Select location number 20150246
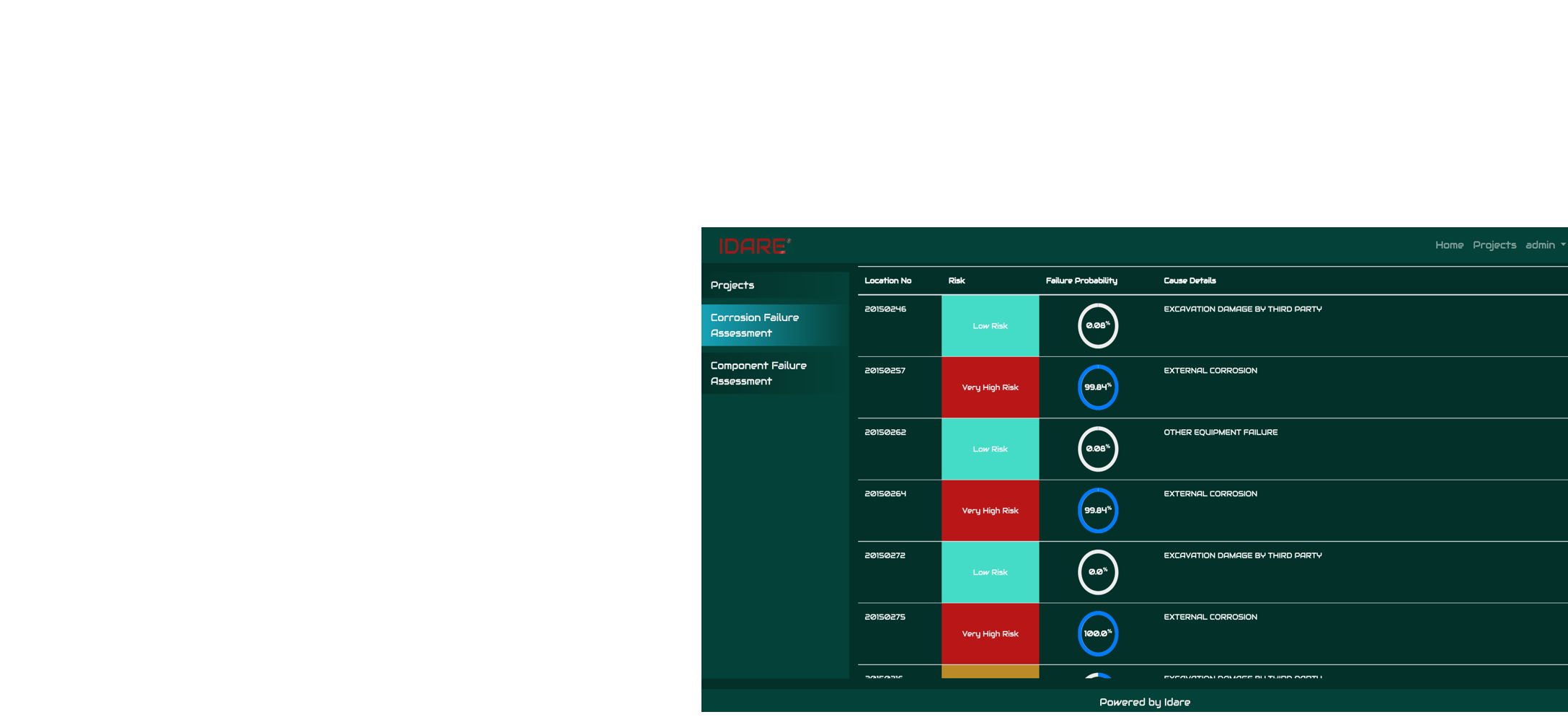 point(885,309)
